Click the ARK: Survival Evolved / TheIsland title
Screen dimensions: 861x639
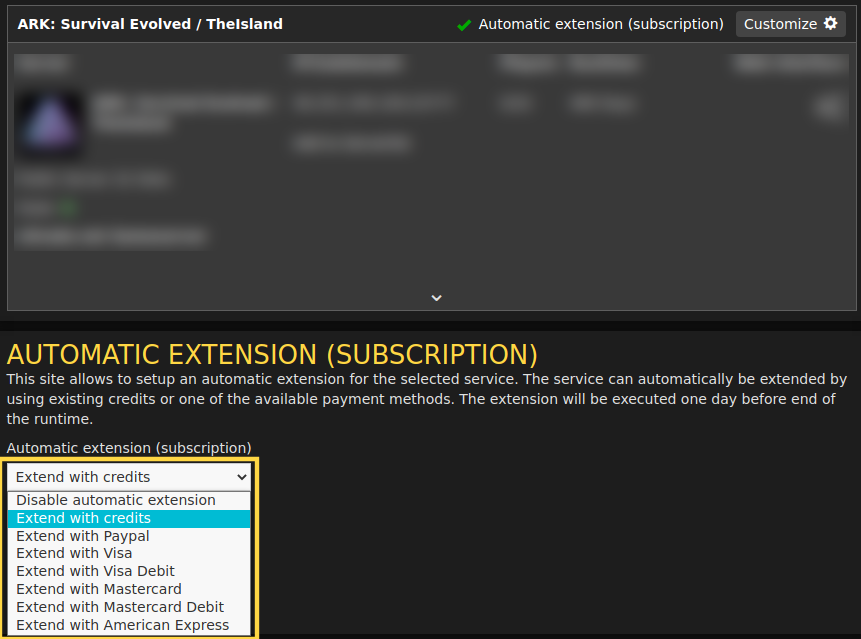[x=150, y=23]
